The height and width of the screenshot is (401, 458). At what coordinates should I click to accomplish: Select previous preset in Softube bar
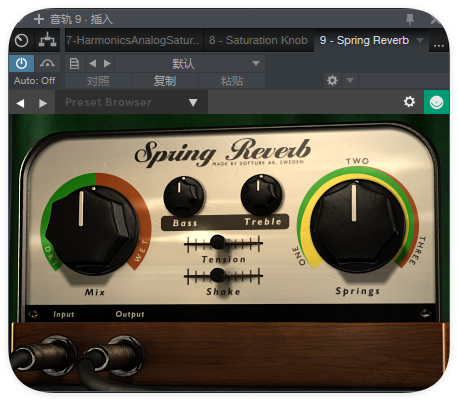[x=20, y=103]
